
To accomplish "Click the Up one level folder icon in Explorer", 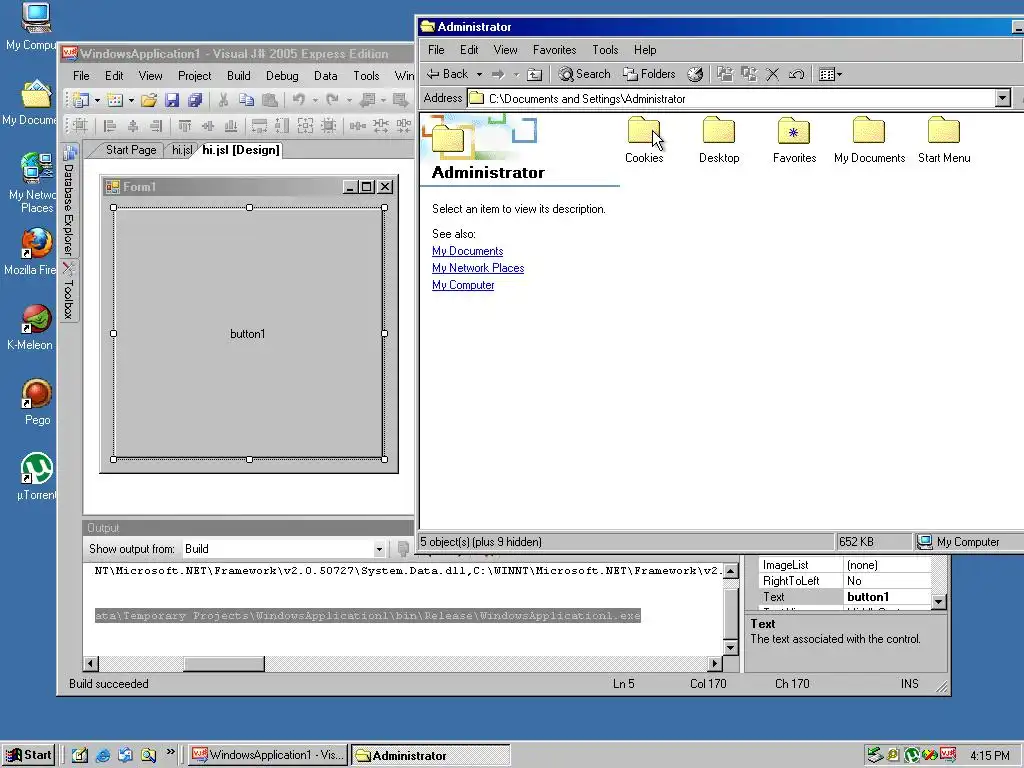I will tap(534, 74).
